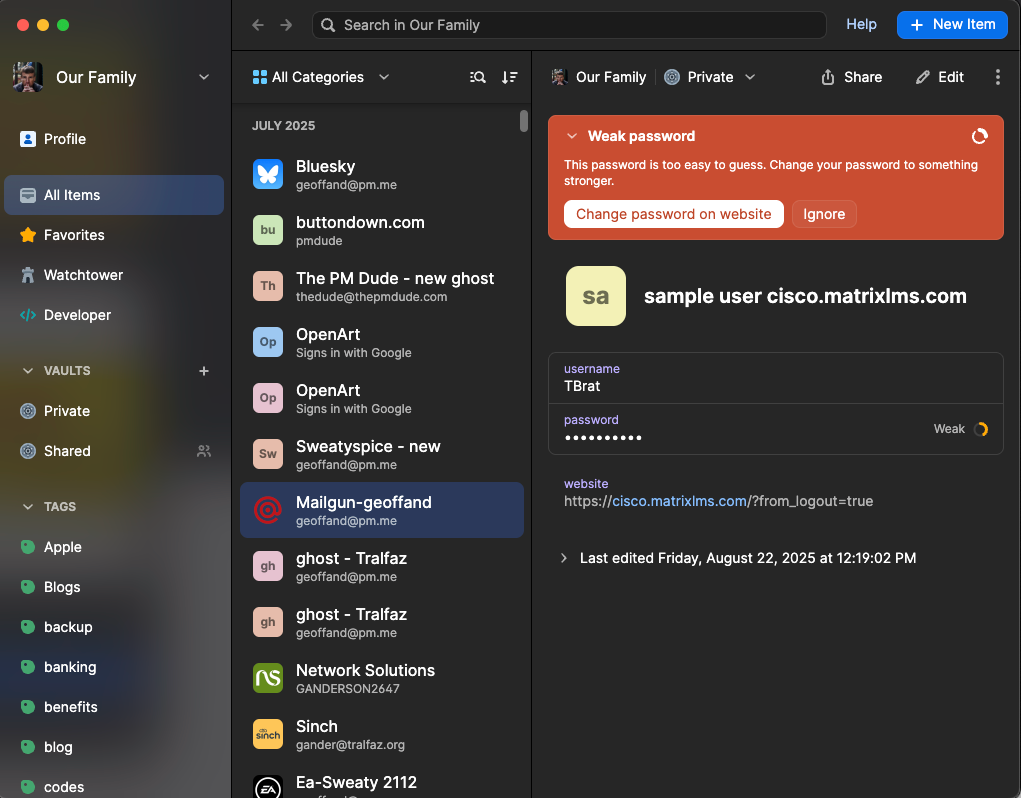1021x798 pixels.
Task: Click the Bluesky butterfly item icon
Action: pos(268,174)
